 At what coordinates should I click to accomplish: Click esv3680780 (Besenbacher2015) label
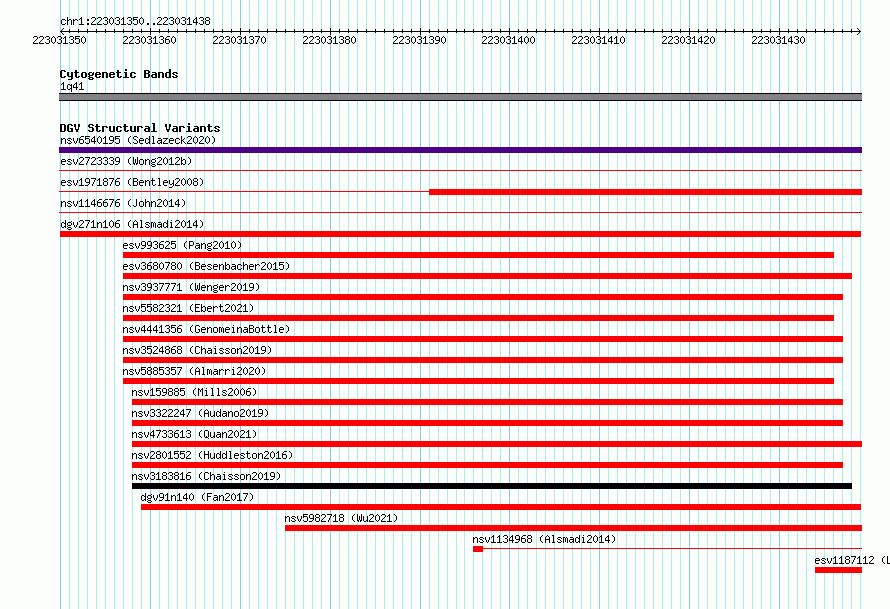coord(206,266)
